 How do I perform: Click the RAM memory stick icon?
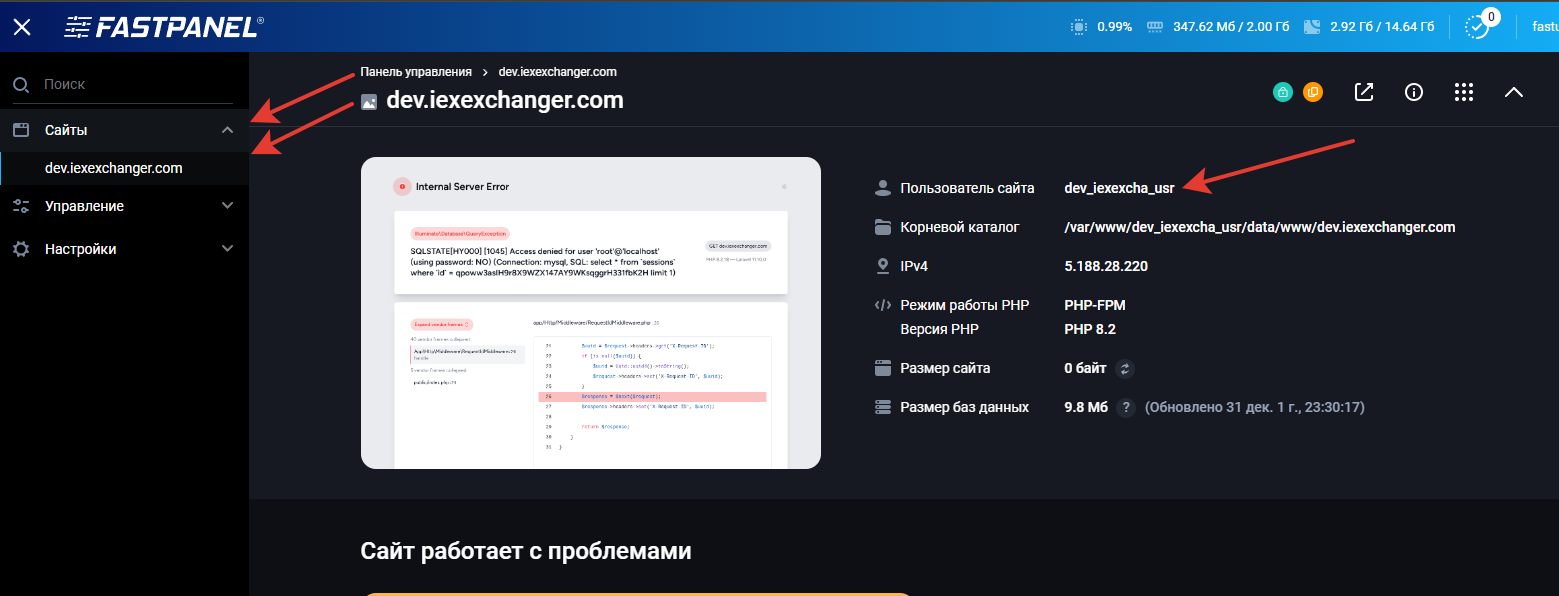[x=1155, y=27]
